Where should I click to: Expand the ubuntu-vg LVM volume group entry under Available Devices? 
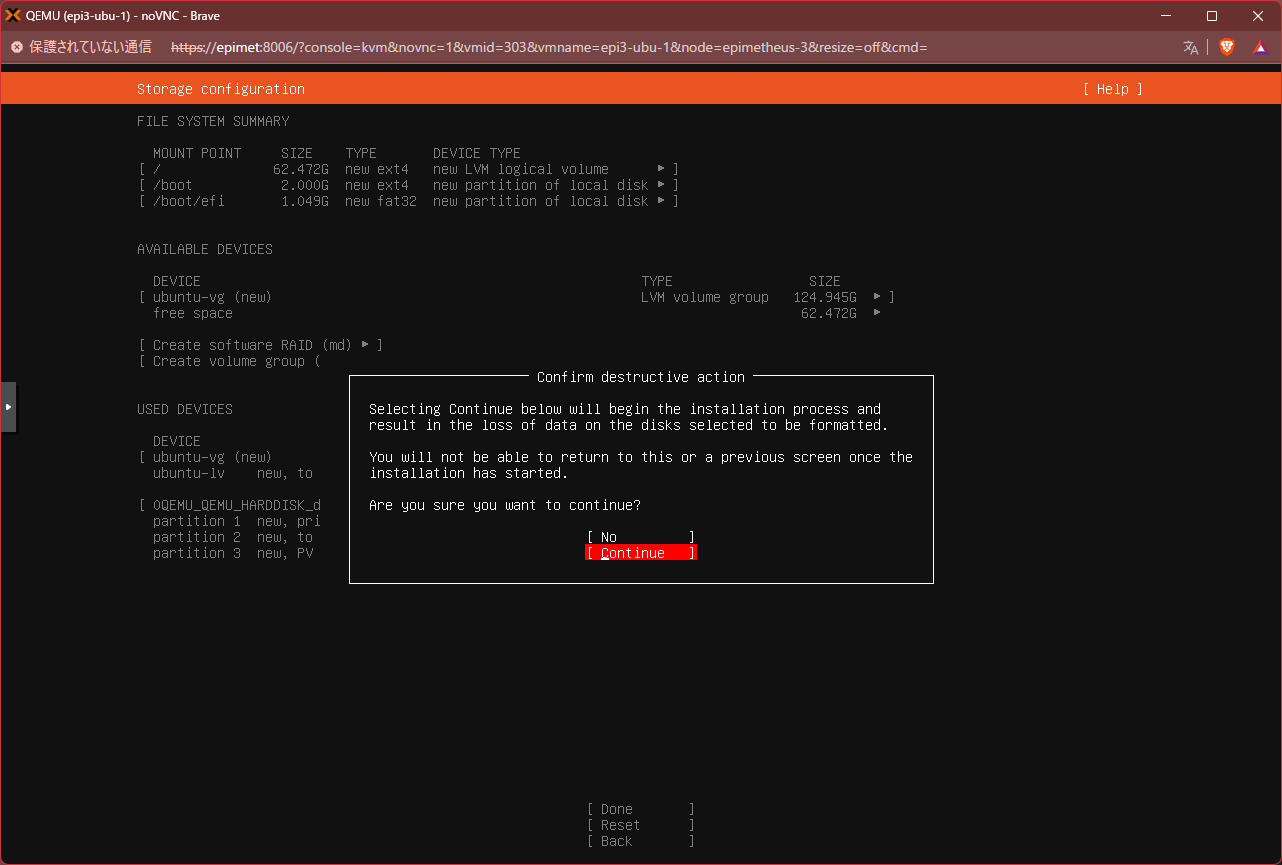coord(516,297)
